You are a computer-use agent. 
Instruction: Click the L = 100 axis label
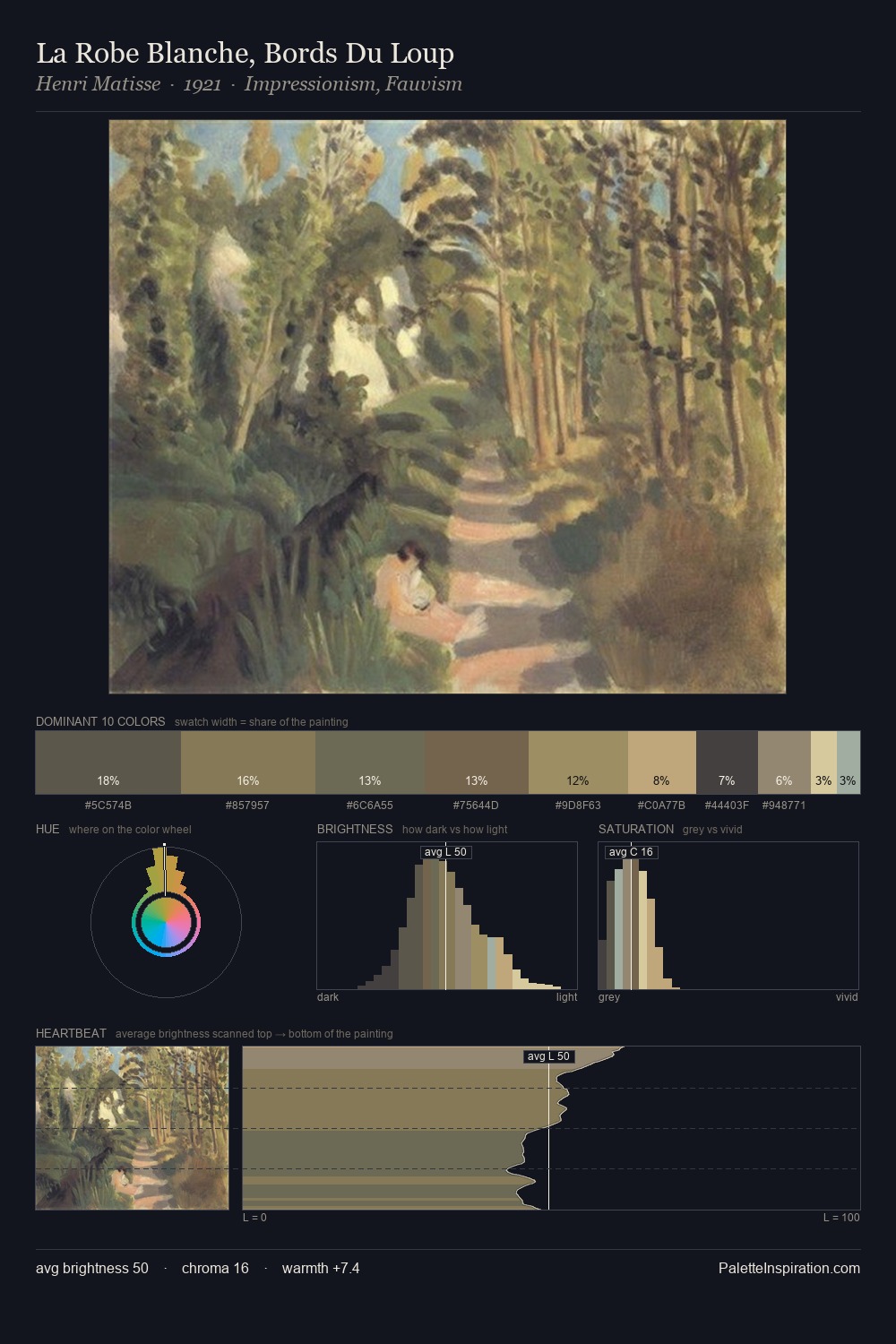click(x=841, y=1218)
